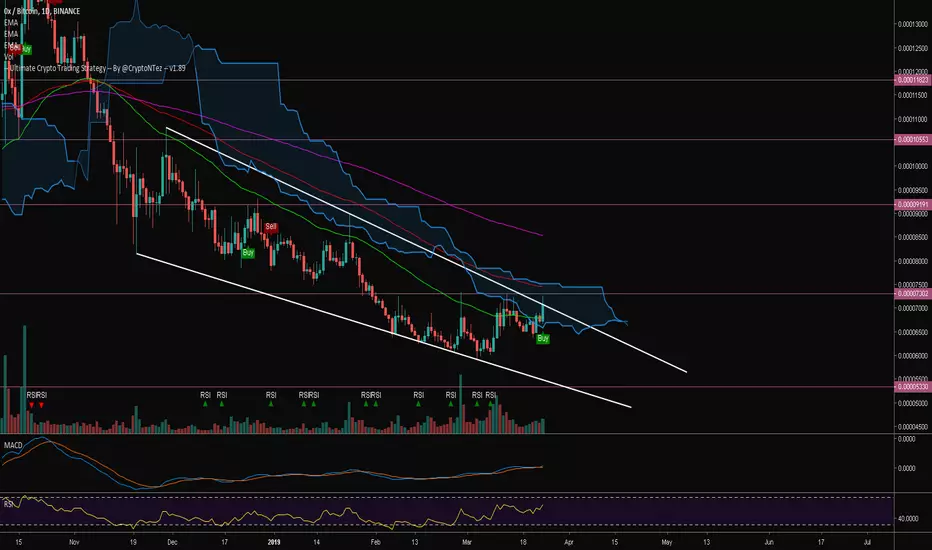Image resolution: width=932 pixels, height=550 pixels.
Task: Click the 40.000 value on the RSI axis
Action: pyautogui.click(x=908, y=518)
